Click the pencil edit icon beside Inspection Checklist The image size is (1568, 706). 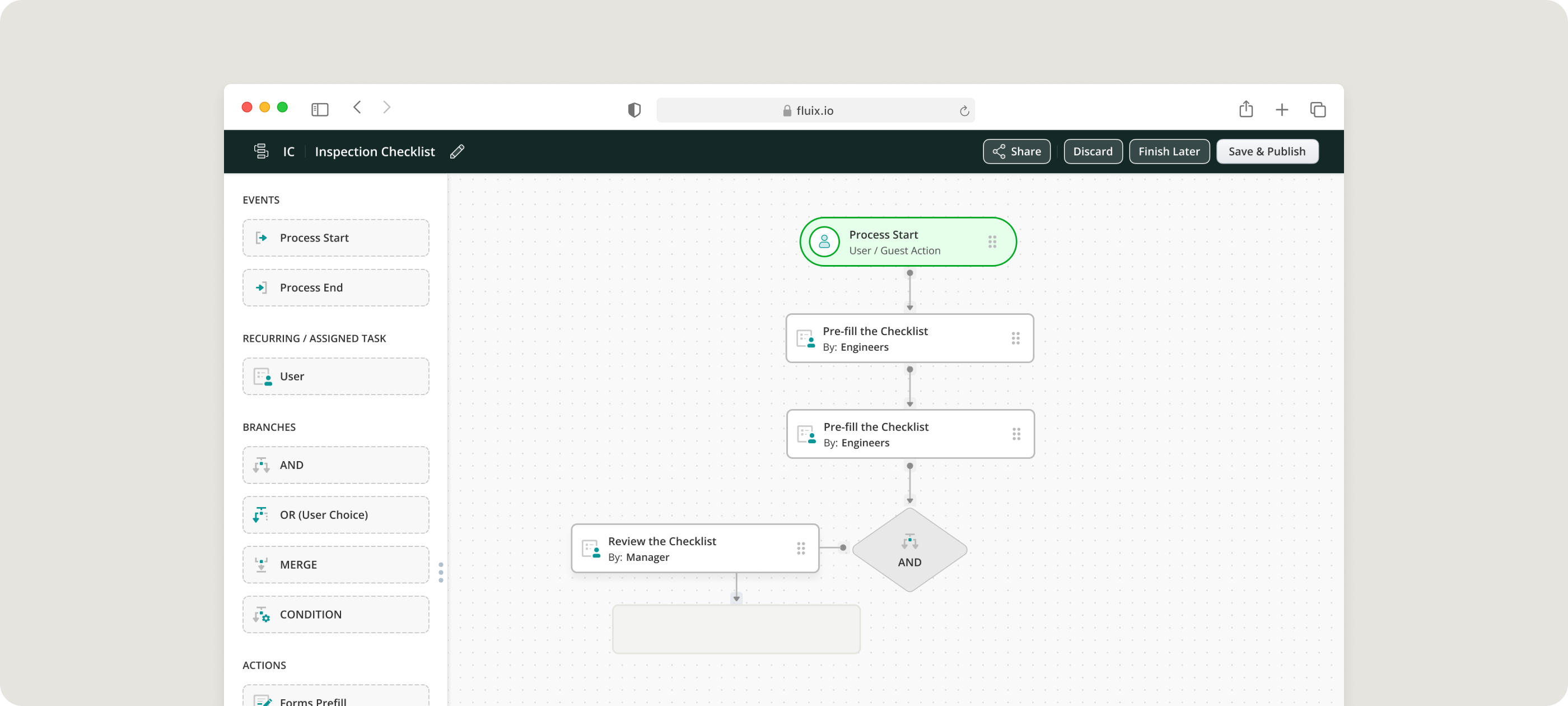click(x=457, y=152)
